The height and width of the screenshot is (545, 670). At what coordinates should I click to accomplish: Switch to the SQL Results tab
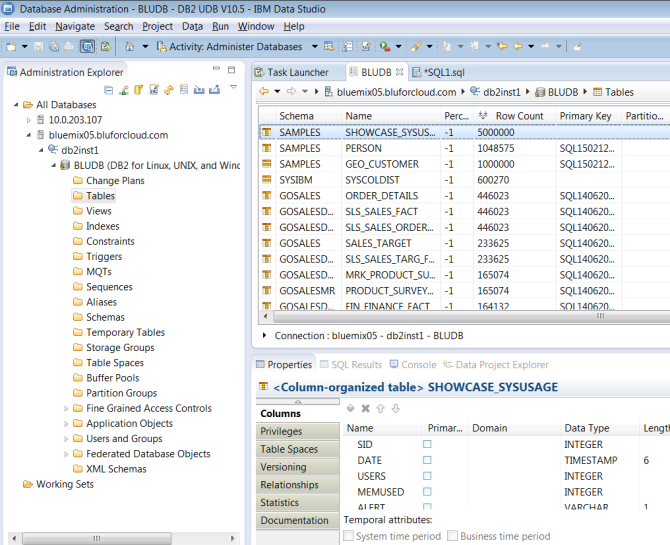point(351,365)
